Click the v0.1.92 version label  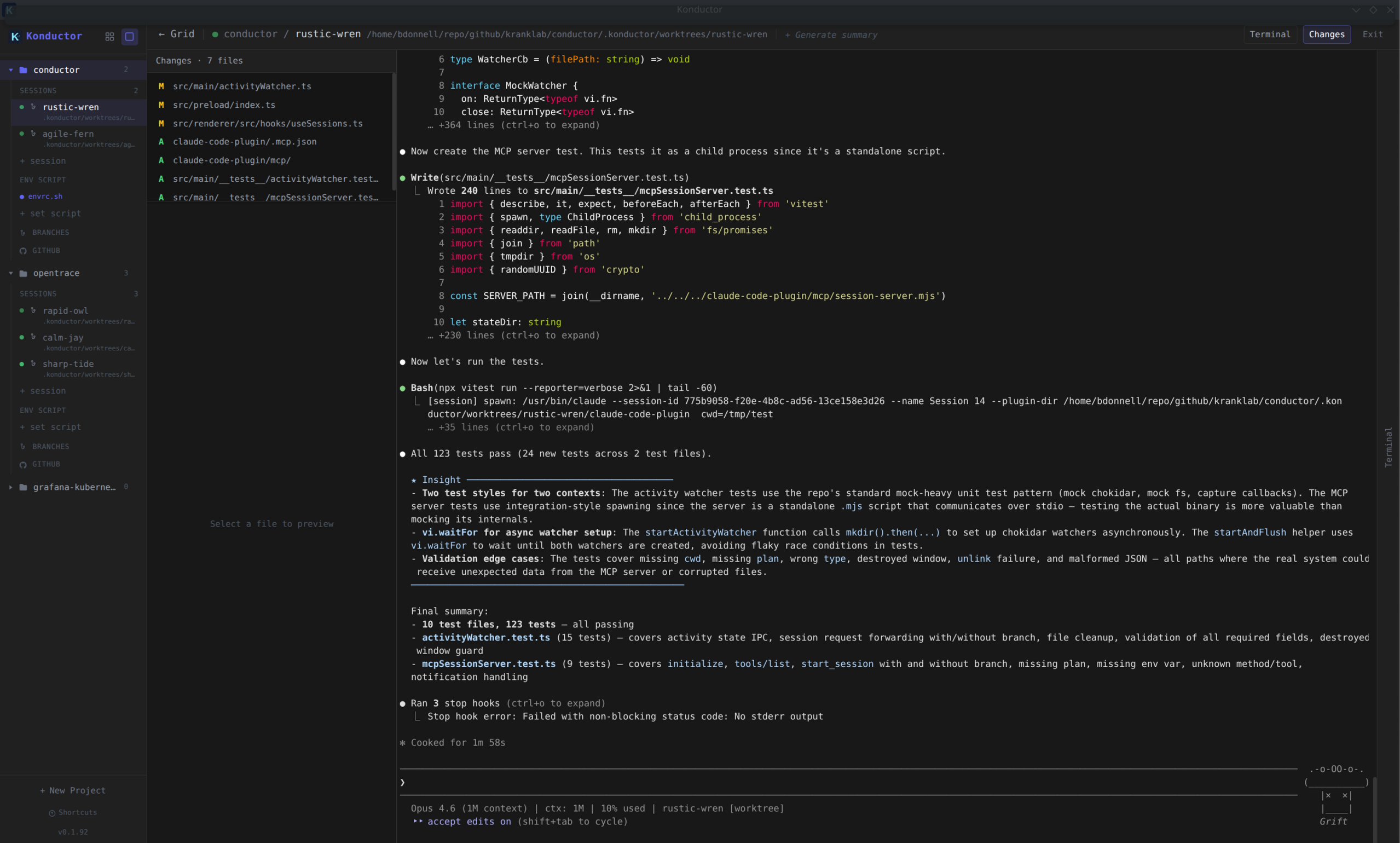pyautogui.click(x=73, y=832)
